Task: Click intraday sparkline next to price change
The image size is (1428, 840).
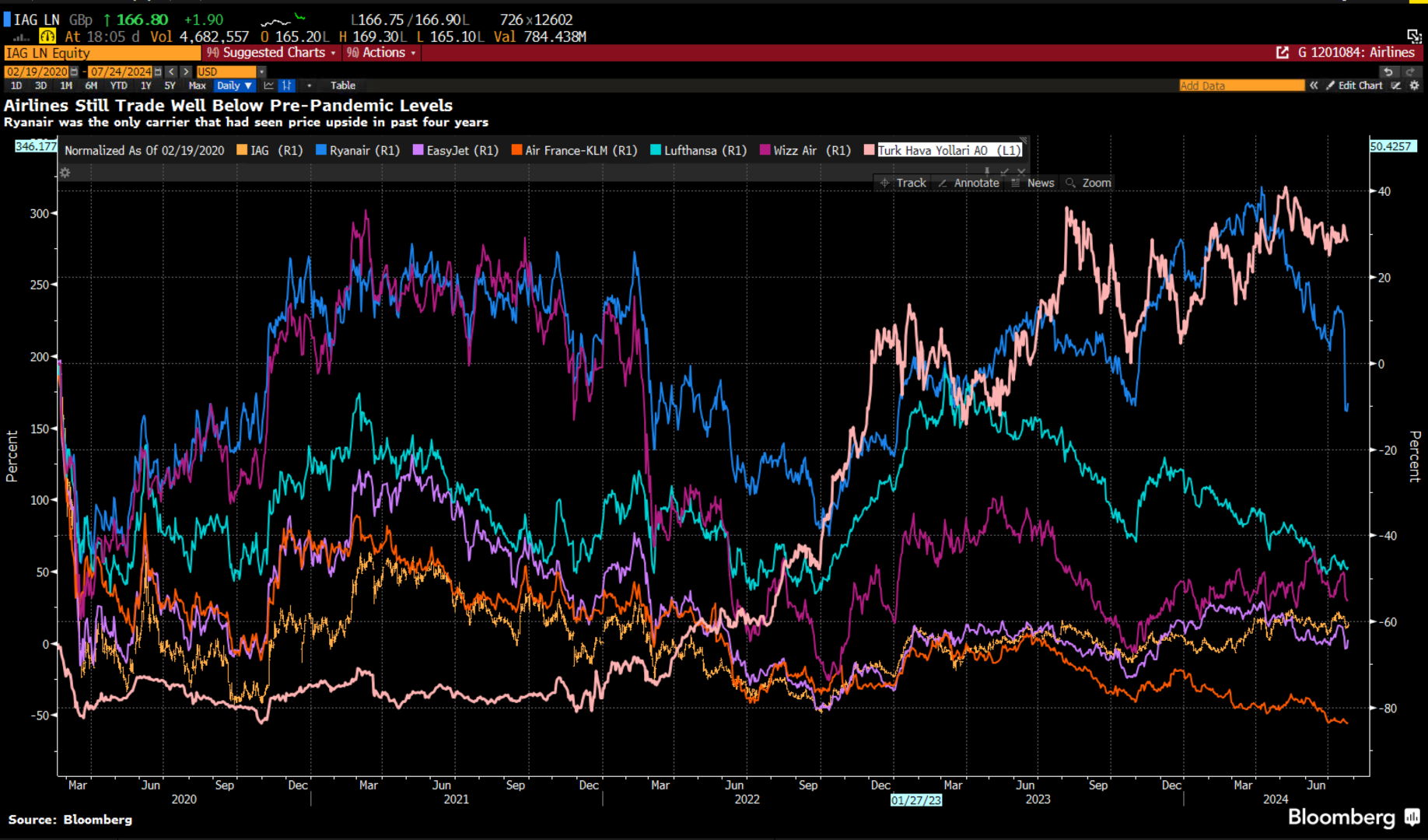Action: click(283, 19)
